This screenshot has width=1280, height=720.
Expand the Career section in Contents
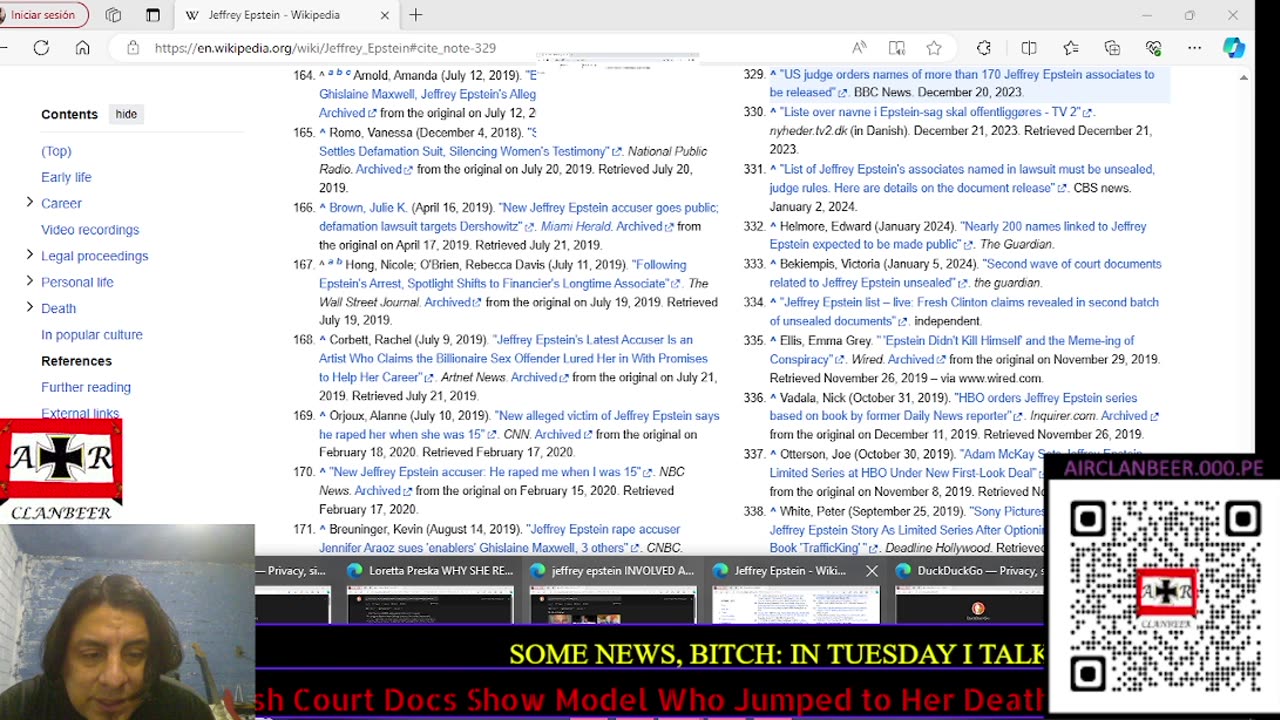coord(30,203)
